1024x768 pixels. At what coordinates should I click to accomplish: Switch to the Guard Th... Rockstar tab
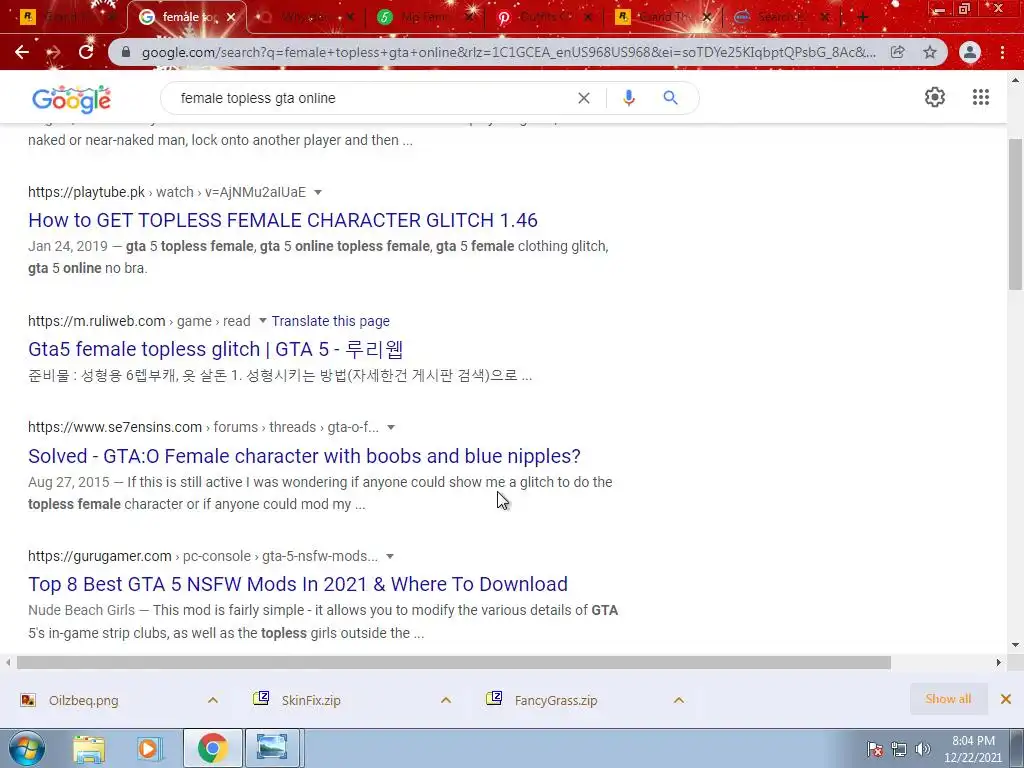[x=664, y=18]
